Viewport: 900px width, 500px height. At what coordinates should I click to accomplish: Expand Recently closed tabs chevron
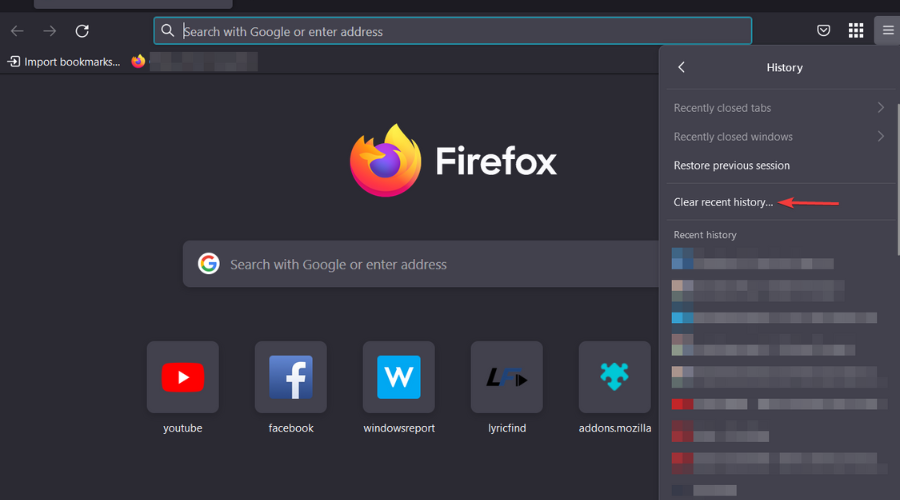880,107
